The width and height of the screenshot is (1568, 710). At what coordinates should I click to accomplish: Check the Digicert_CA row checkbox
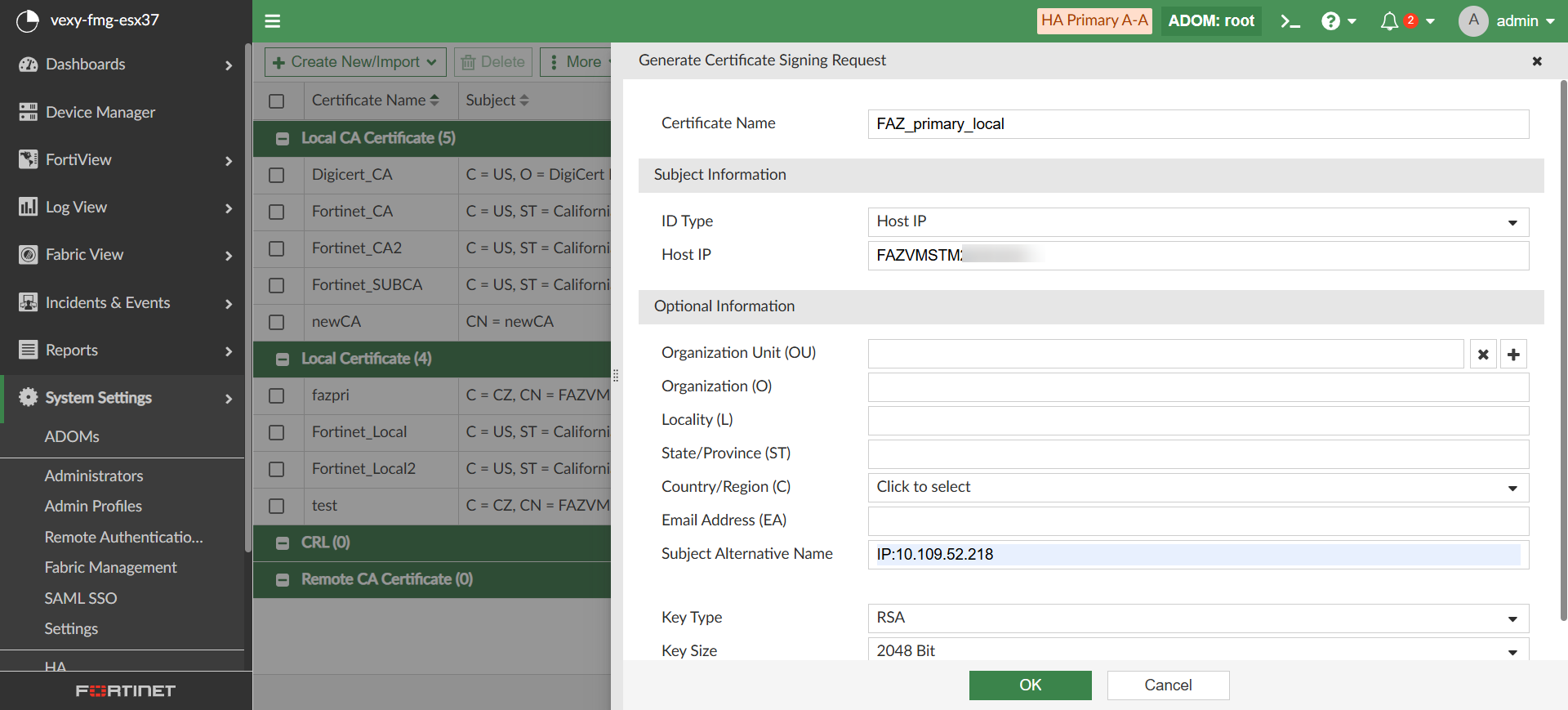coord(277,175)
